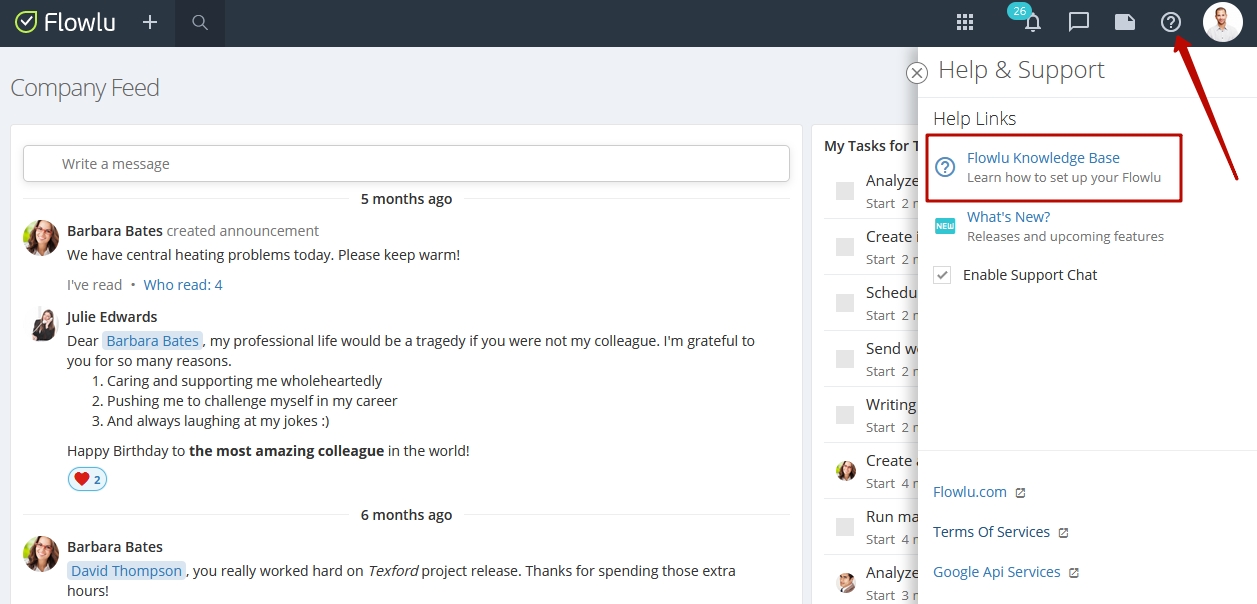1257x604 pixels.
Task: Open the user profile avatar menu
Action: coord(1222,22)
